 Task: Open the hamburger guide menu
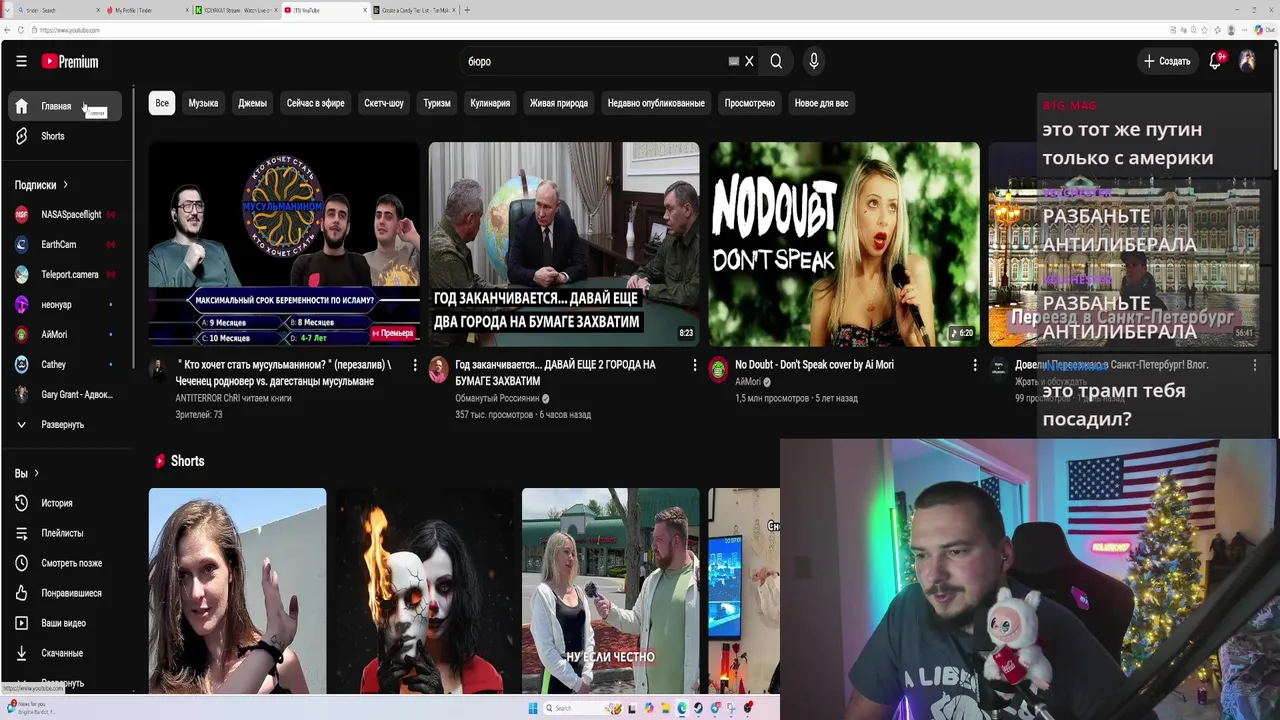click(x=21, y=61)
